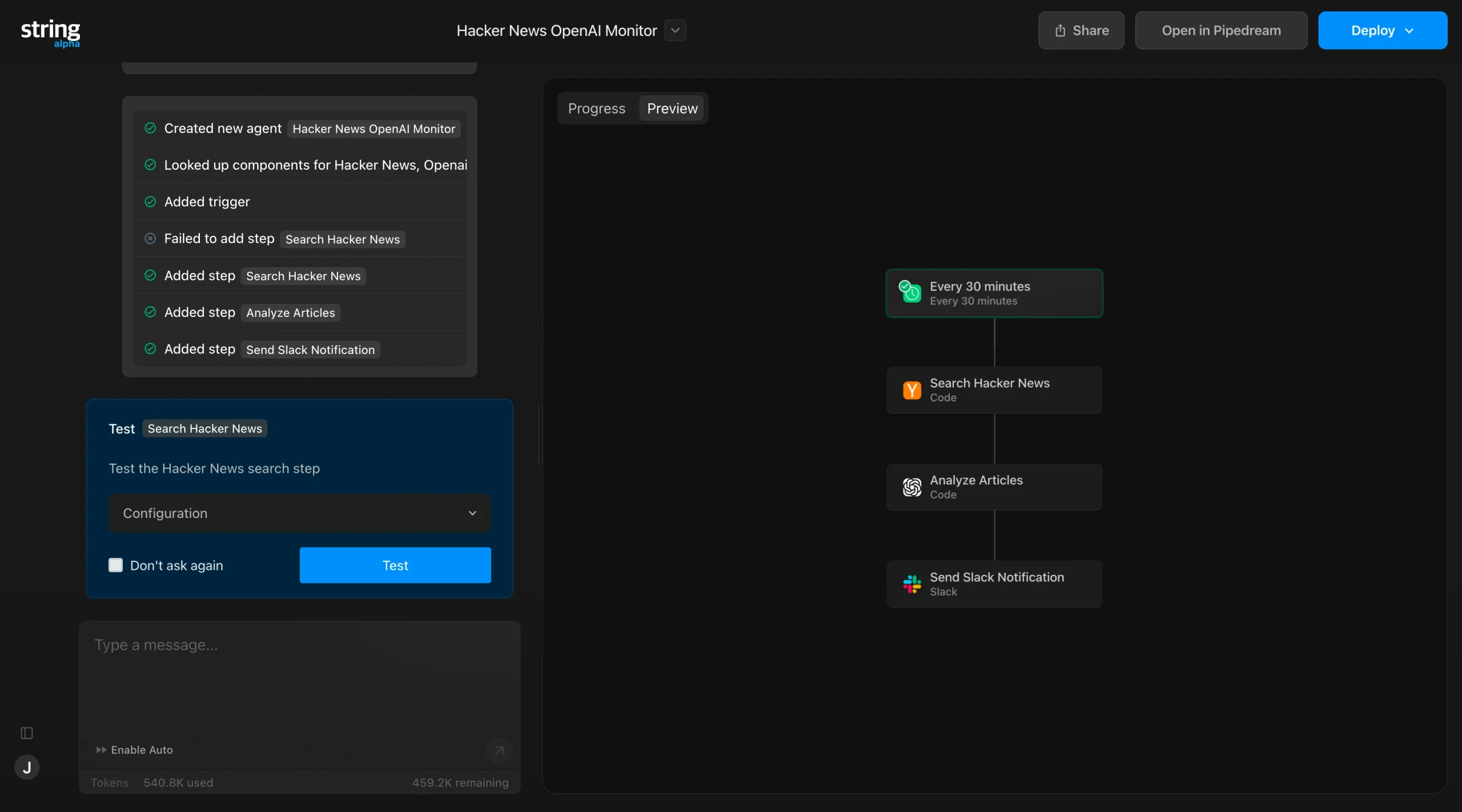Screen dimensions: 1462x812
Task: Open in Pipedream
Action: pos(1222,30)
